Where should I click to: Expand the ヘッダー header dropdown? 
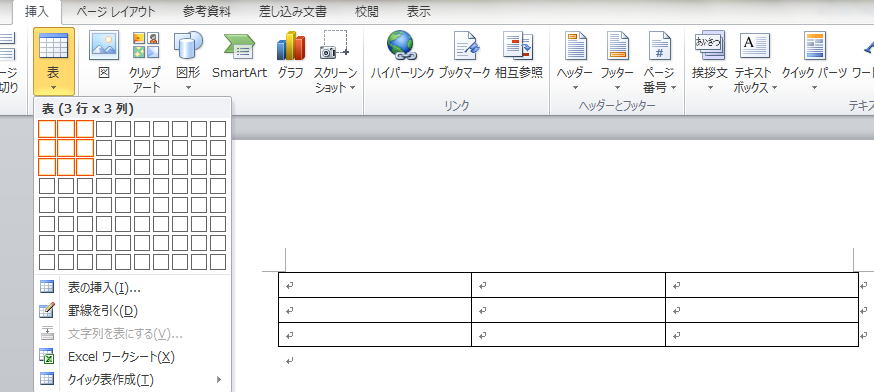click(575, 61)
